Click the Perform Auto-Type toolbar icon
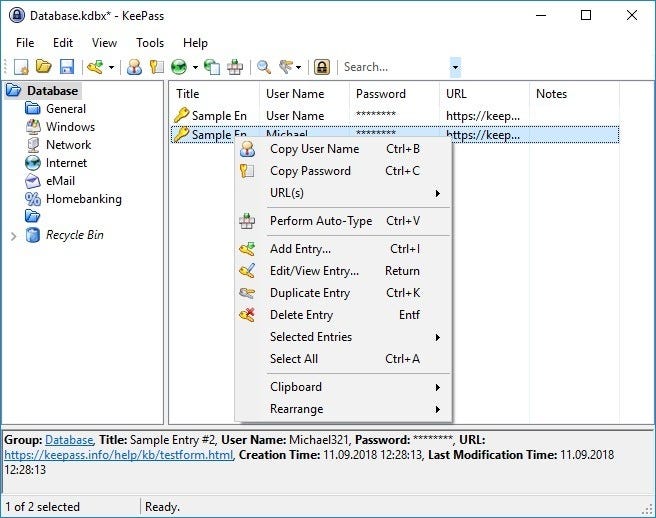Screen dimensions: 656x518 (235, 67)
